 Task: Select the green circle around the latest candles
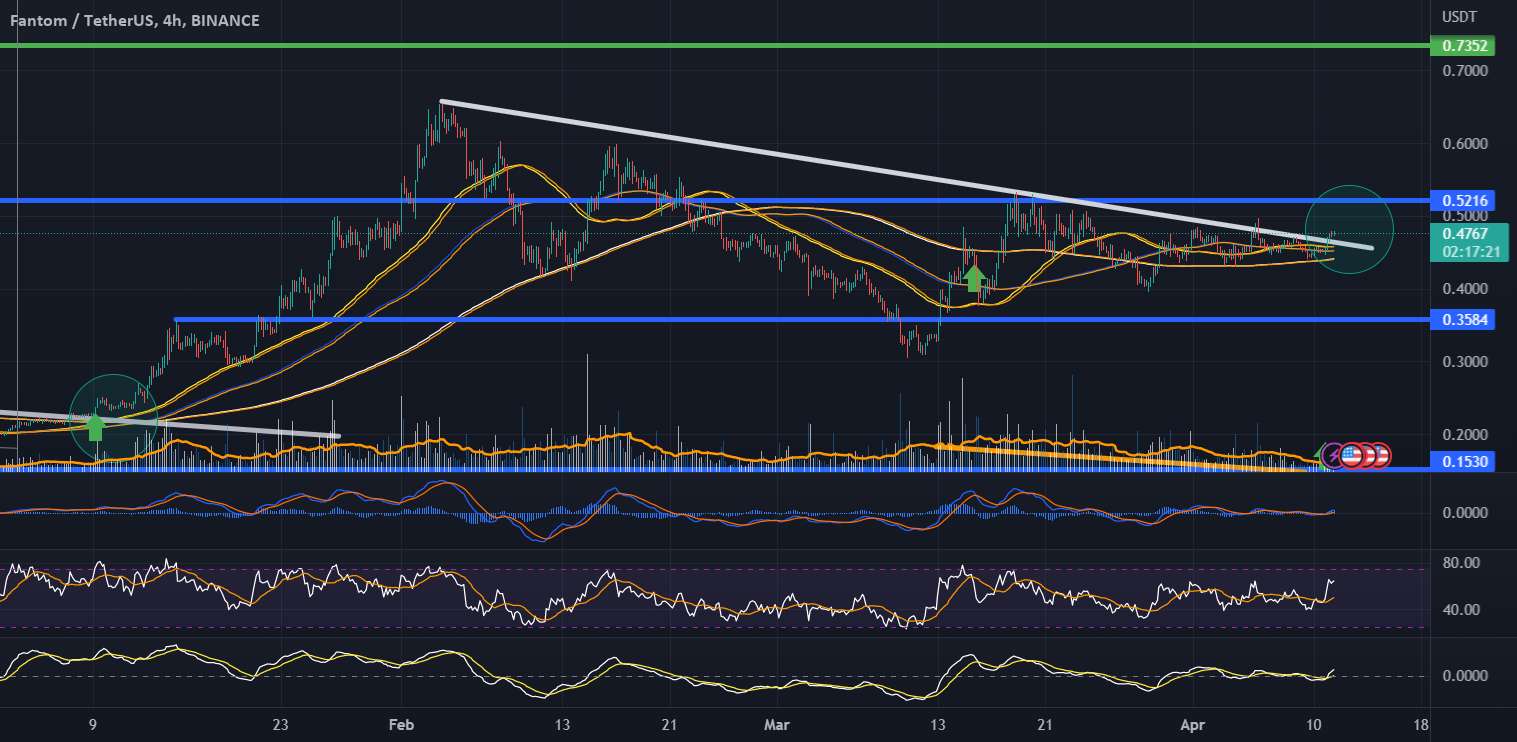(1349, 230)
